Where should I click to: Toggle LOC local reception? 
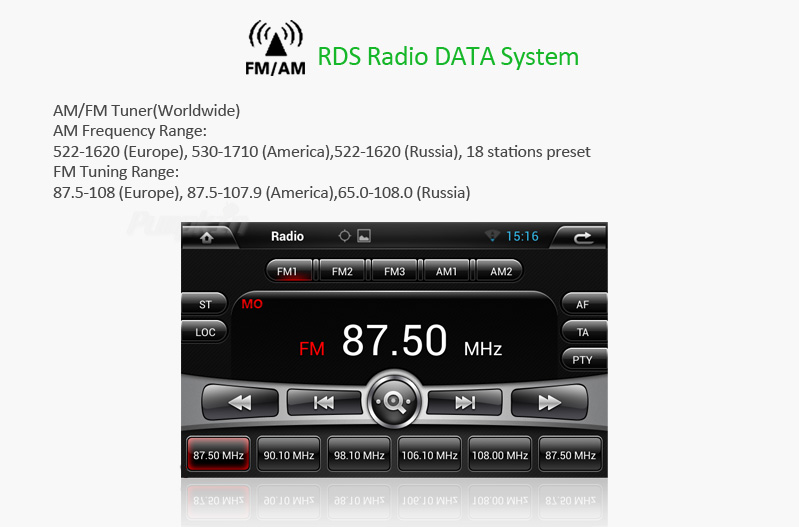coord(205,332)
